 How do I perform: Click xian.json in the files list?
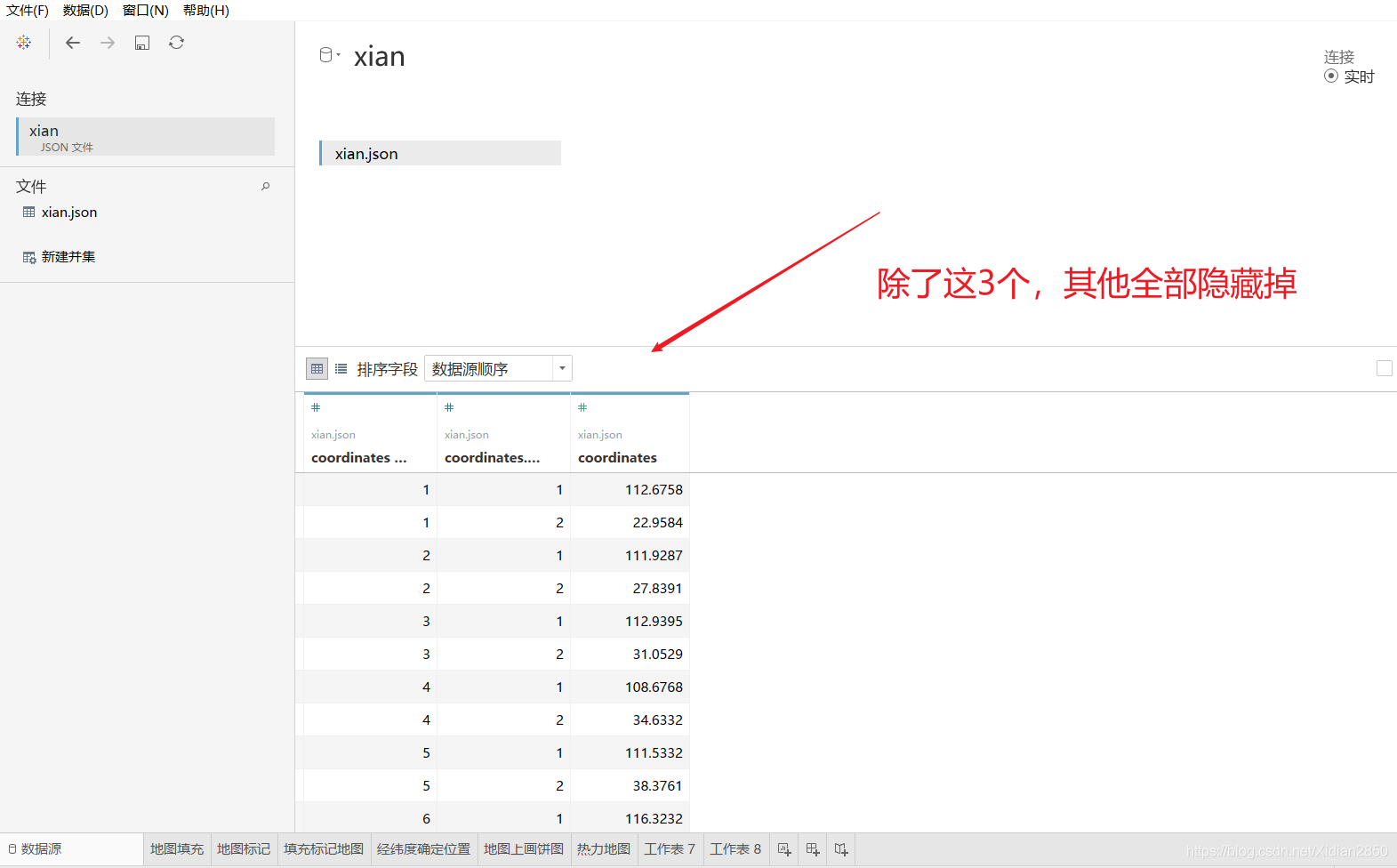point(69,212)
